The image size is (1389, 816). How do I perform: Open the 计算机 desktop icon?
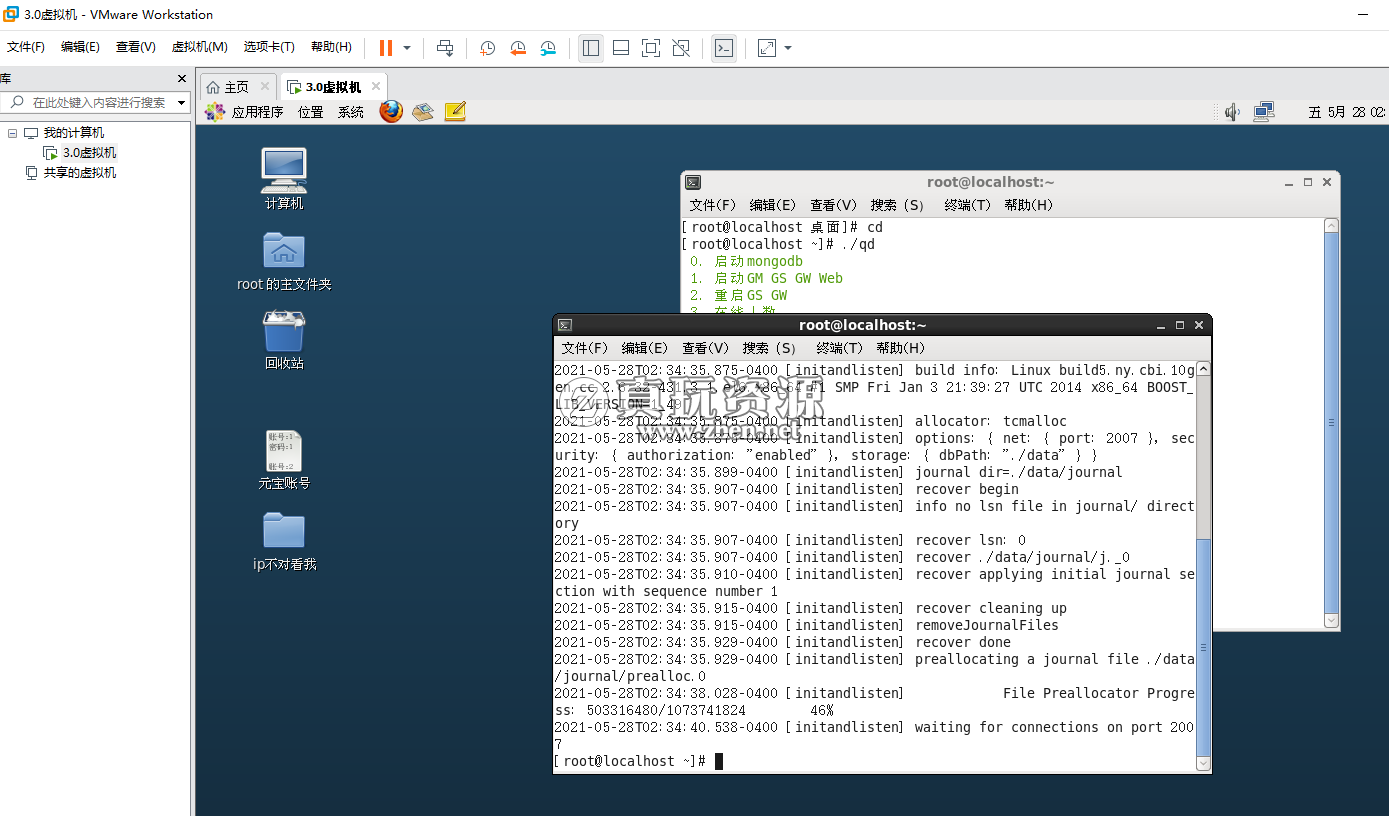(x=284, y=179)
